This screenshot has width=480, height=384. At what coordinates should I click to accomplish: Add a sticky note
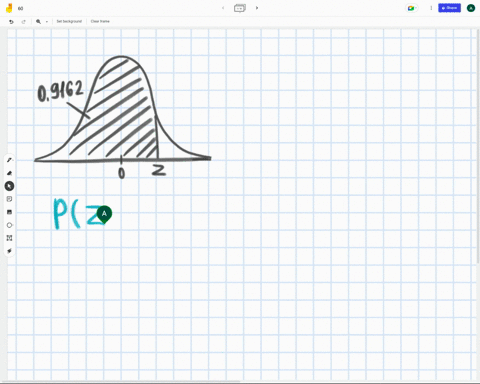click(9, 199)
